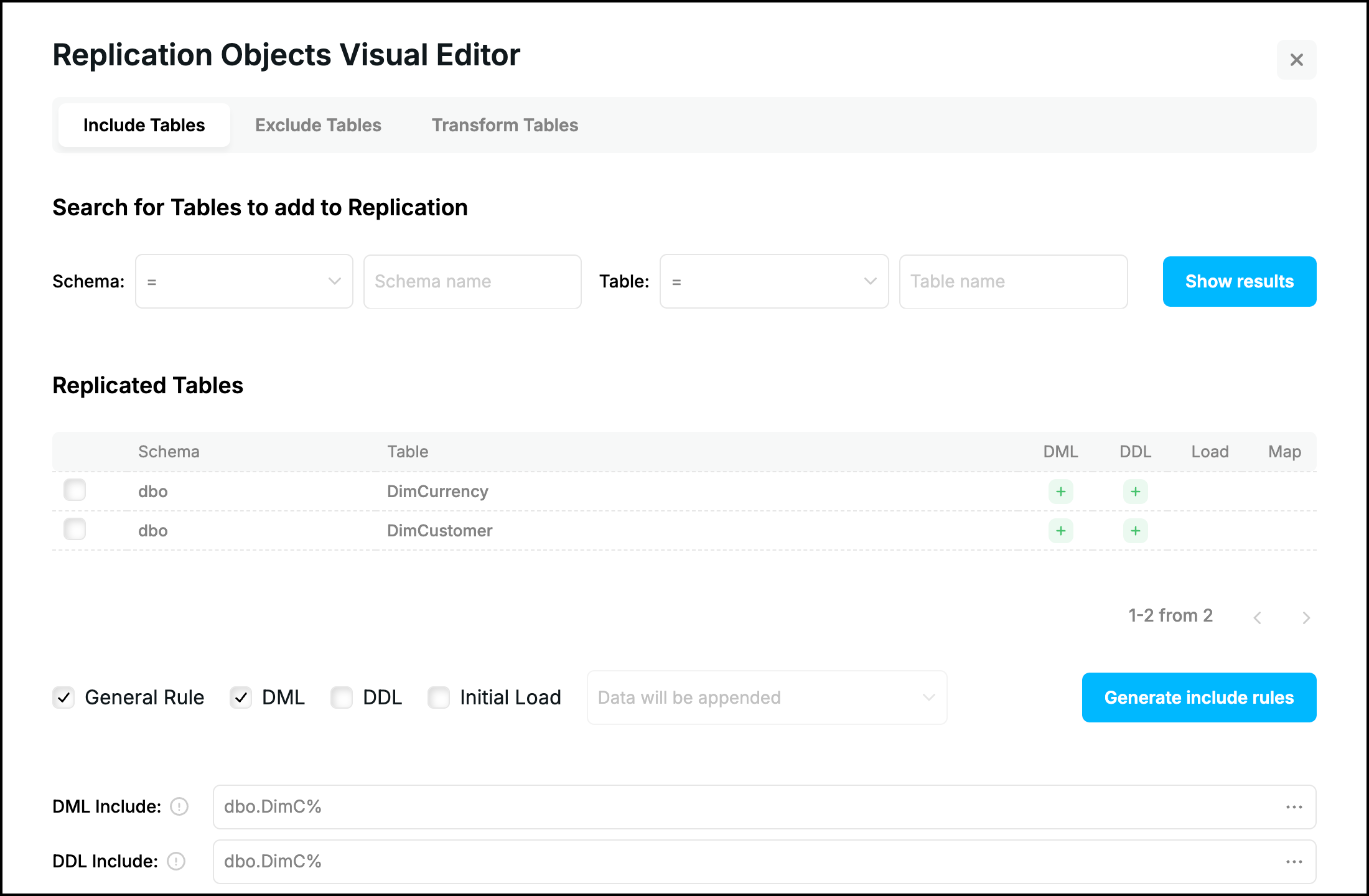Click the dbo schema cell for DimCustomer
Image resolution: width=1369 pixels, height=896 pixels.
[153, 531]
